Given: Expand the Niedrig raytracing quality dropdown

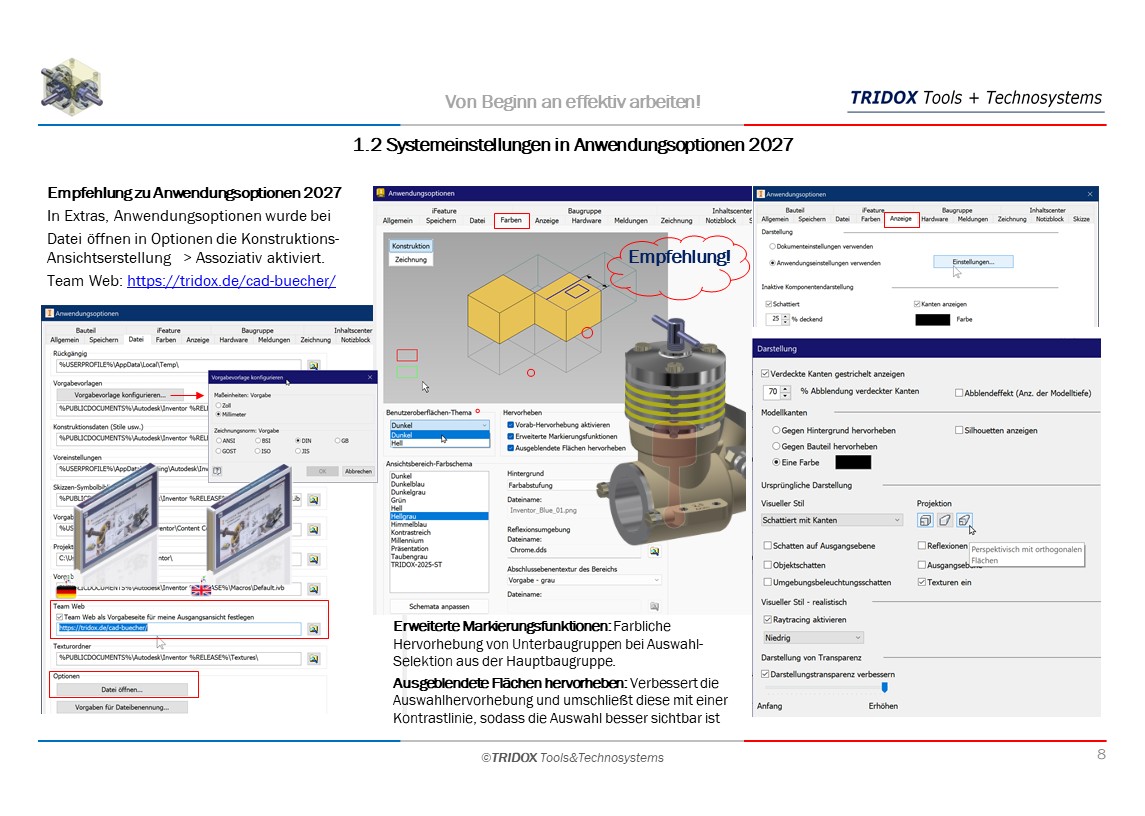Looking at the screenshot, I should [x=812, y=637].
